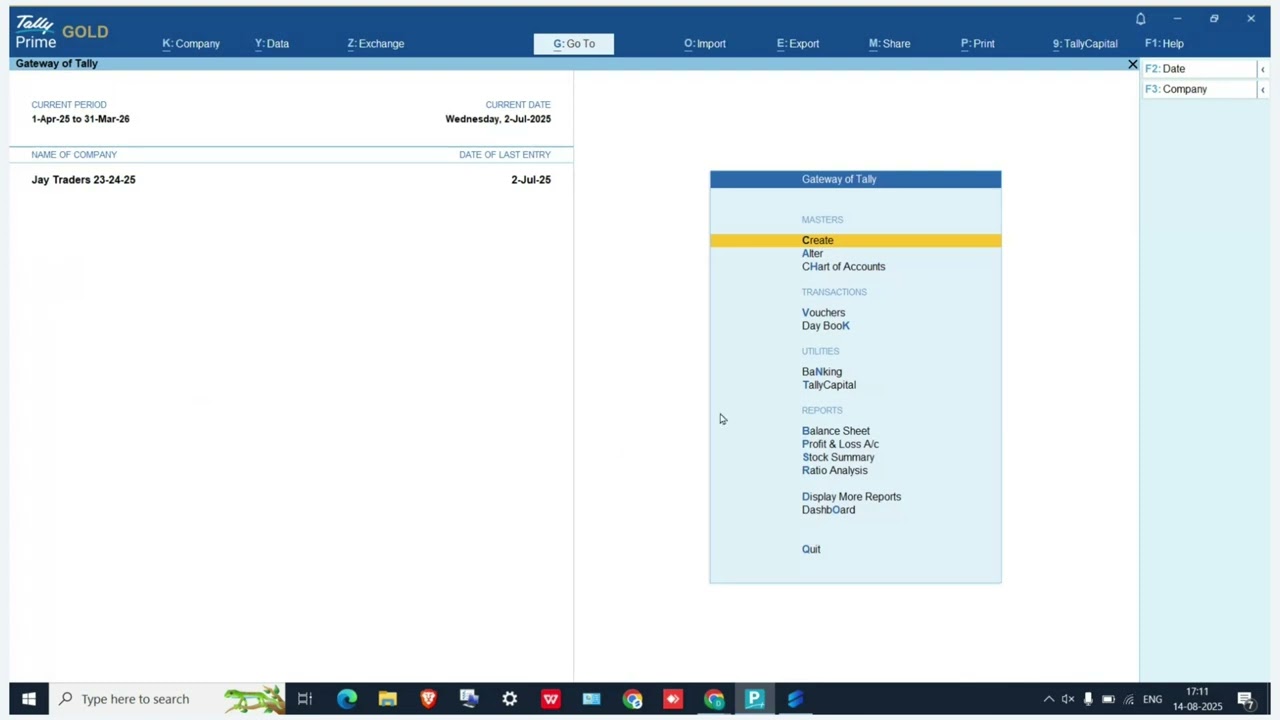Click the battery tray icon
The height and width of the screenshot is (720, 1280).
[1108, 699]
